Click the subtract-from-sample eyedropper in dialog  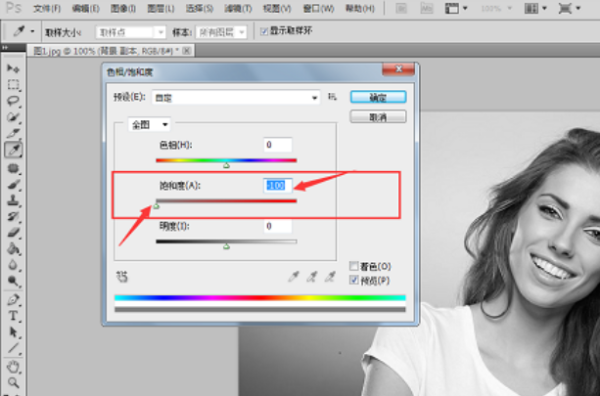[x=330, y=276]
